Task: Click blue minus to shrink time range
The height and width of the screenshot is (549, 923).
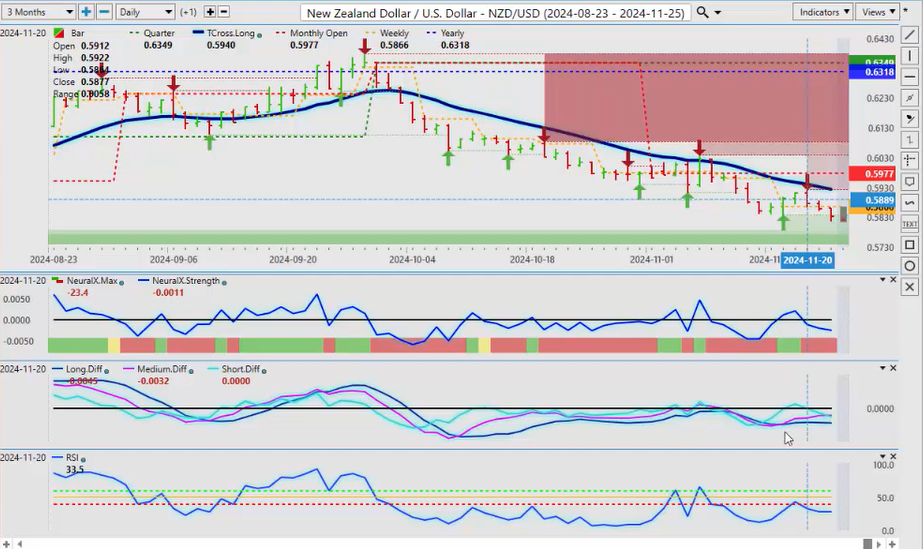Action: [x=103, y=12]
